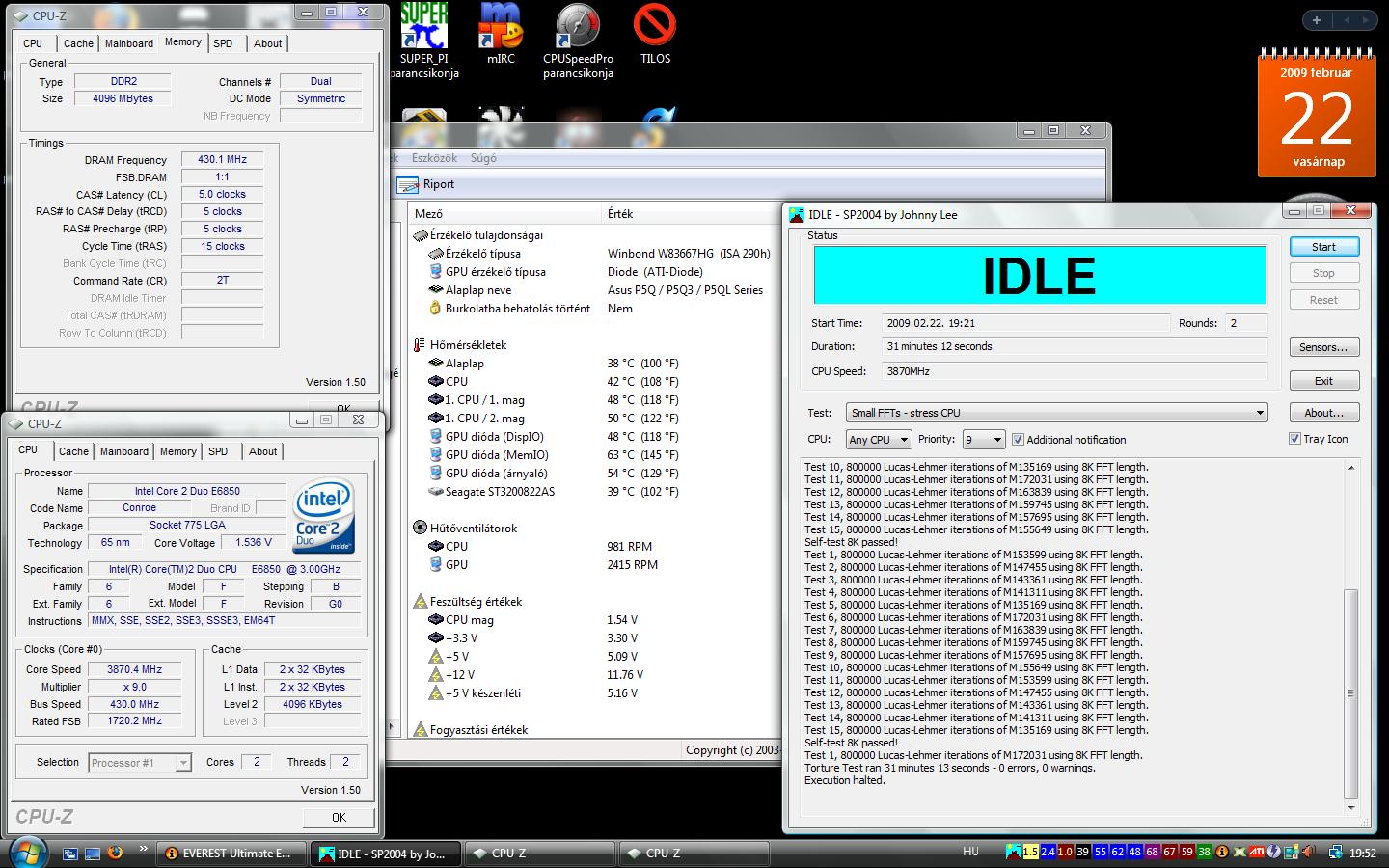1389x868 pixels.
Task: Open the TILOS desktop icon
Action: [x=655, y=34]
